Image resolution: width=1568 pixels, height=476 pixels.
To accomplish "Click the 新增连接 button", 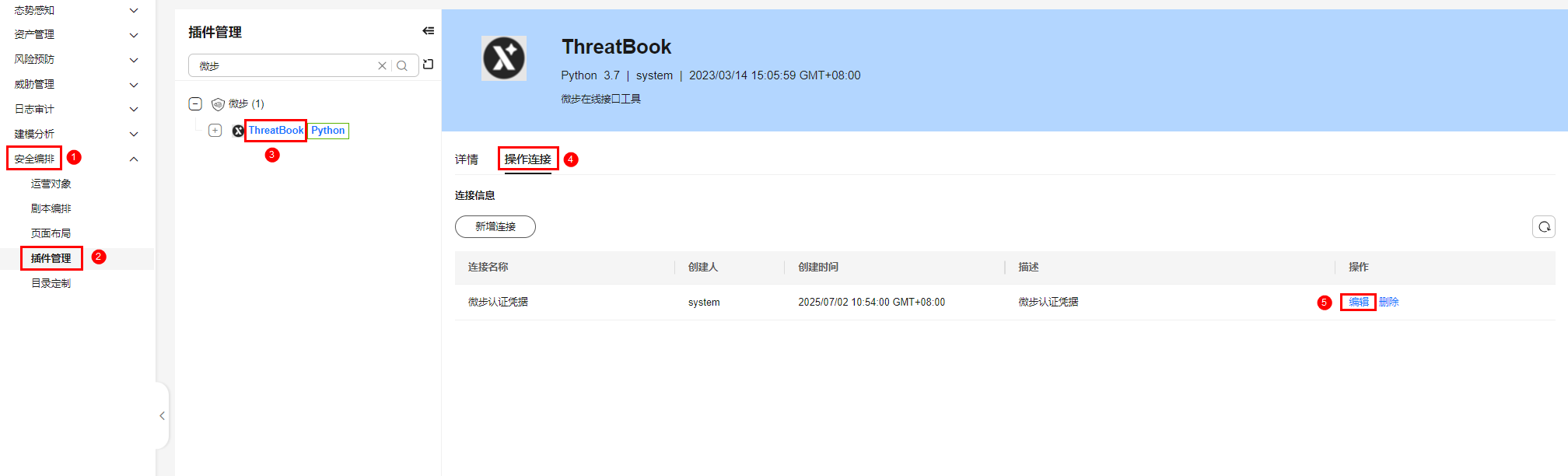I will click(x=495, y=227).
